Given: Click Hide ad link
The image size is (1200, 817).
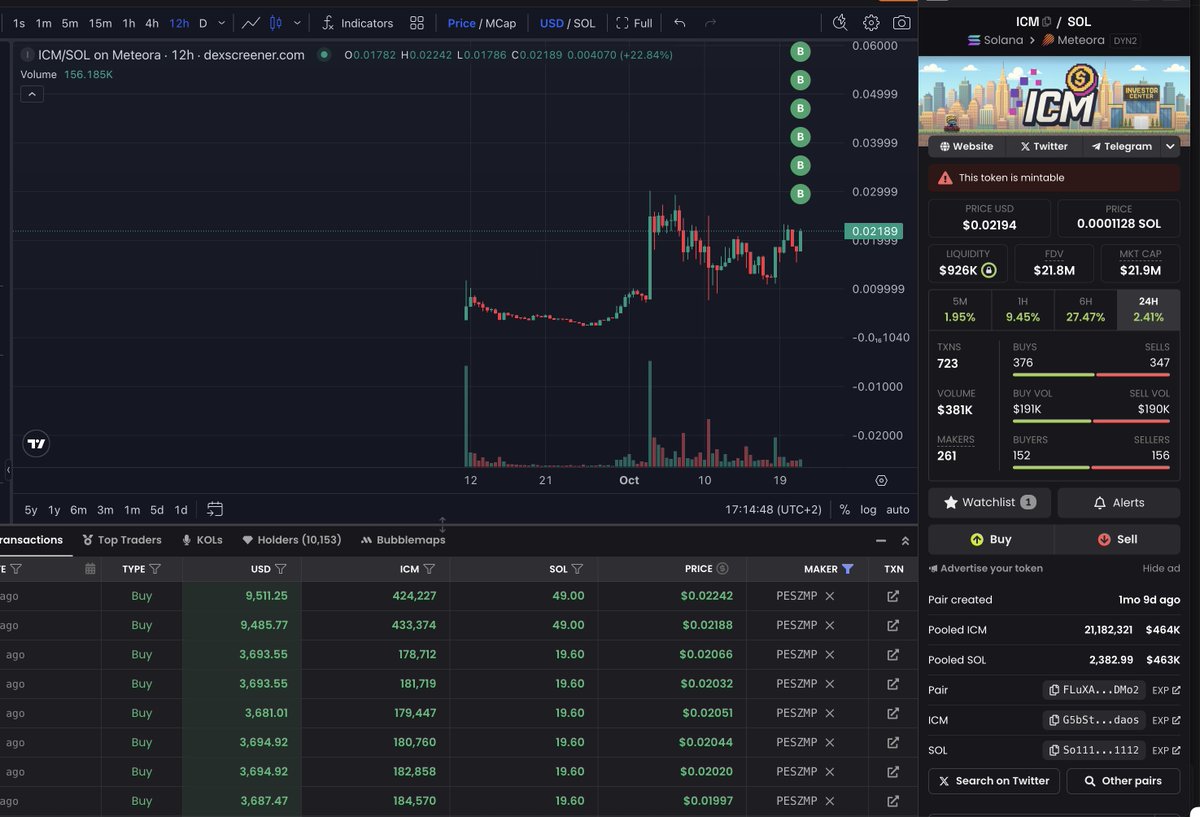Looking at the screenshot, I should point(1161,568).
